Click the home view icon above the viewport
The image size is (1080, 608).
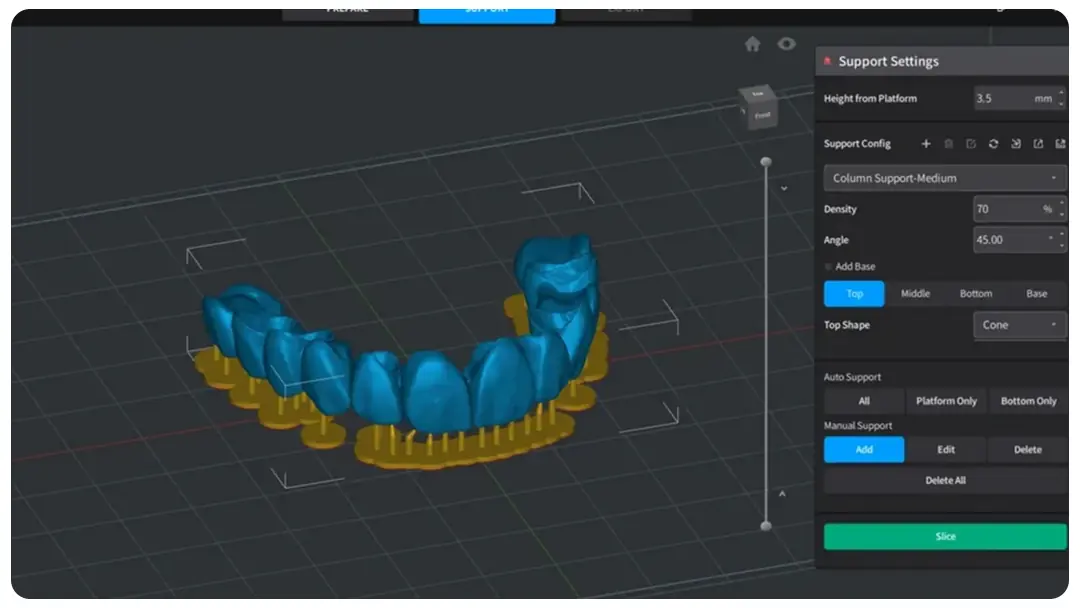(751, 44)
